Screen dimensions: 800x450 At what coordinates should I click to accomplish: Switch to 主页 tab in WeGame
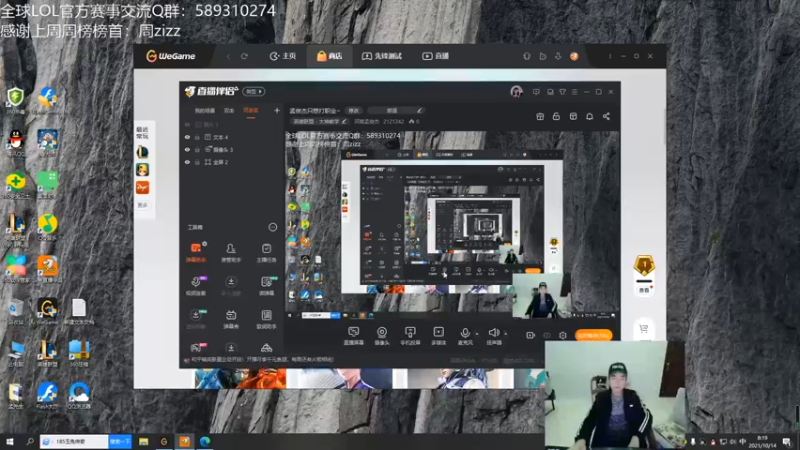(283, 56)
